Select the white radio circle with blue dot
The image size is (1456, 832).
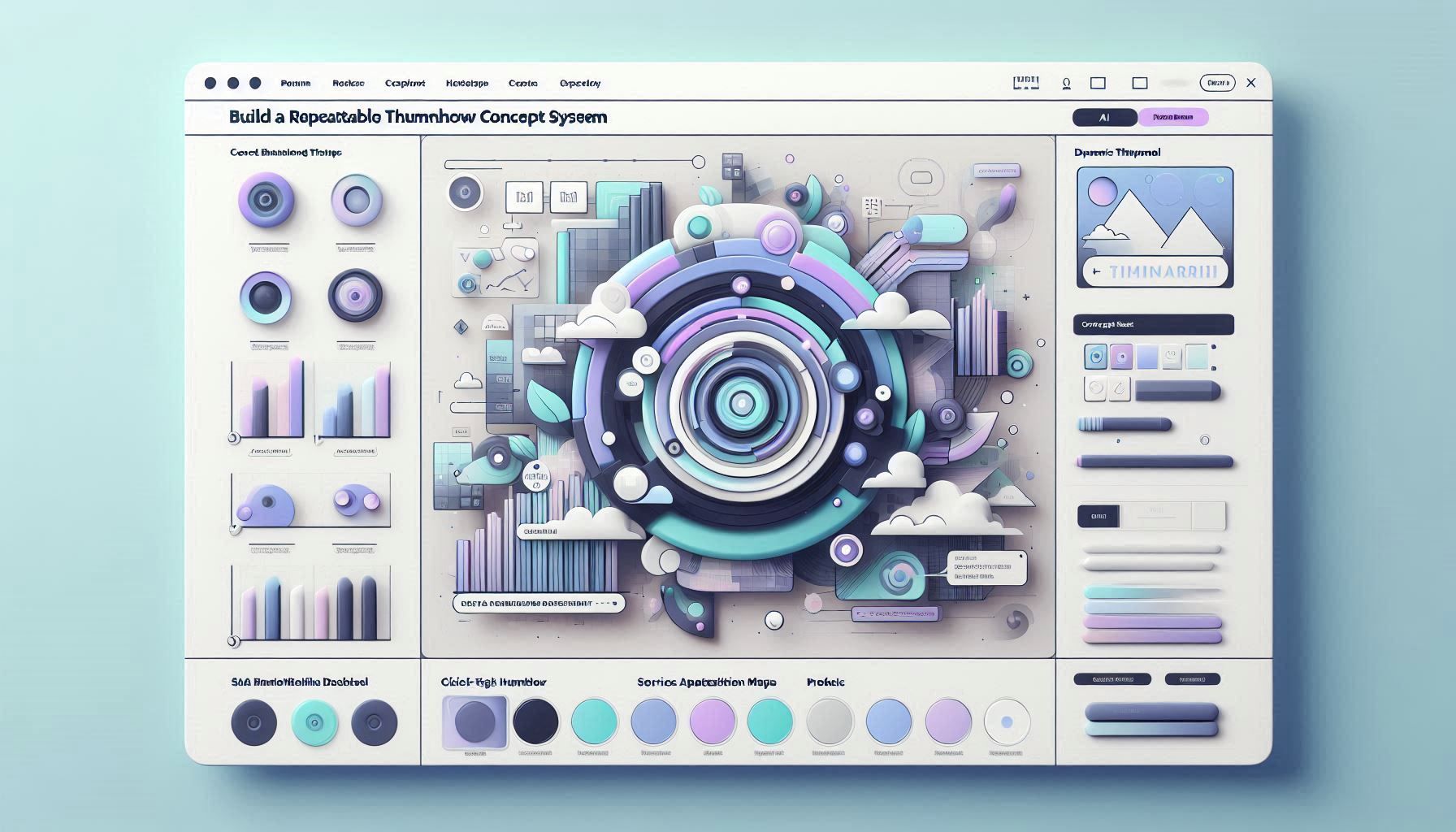(x=1007, y=721)
